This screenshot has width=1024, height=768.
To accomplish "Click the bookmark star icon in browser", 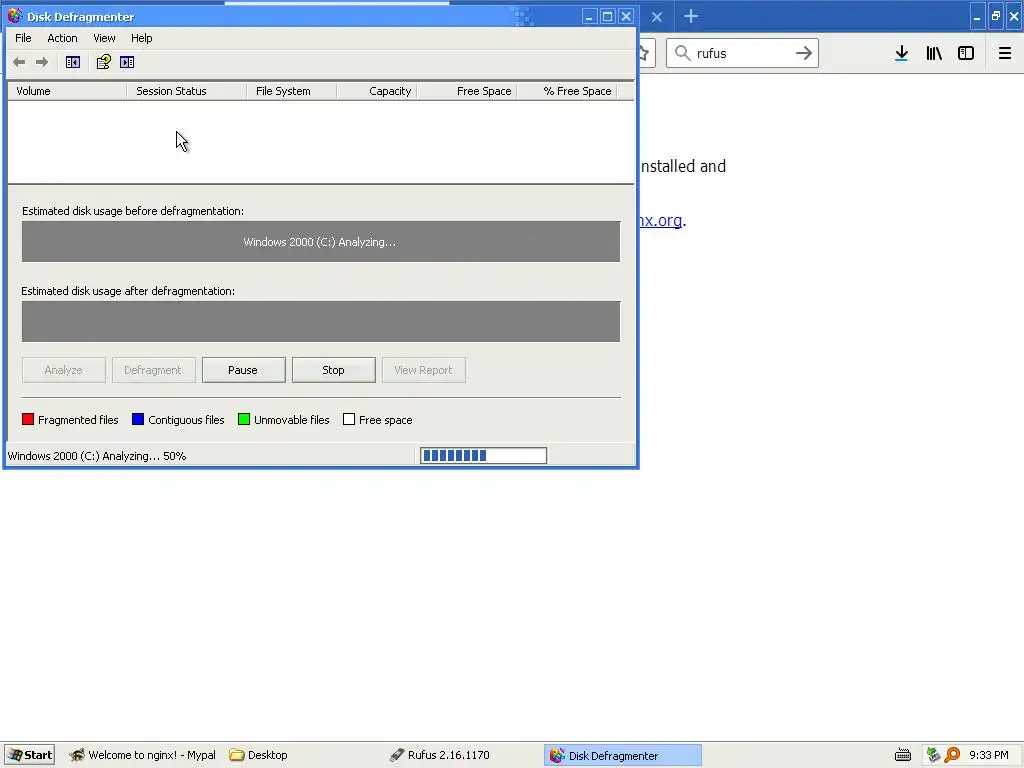I will [644, 53].
